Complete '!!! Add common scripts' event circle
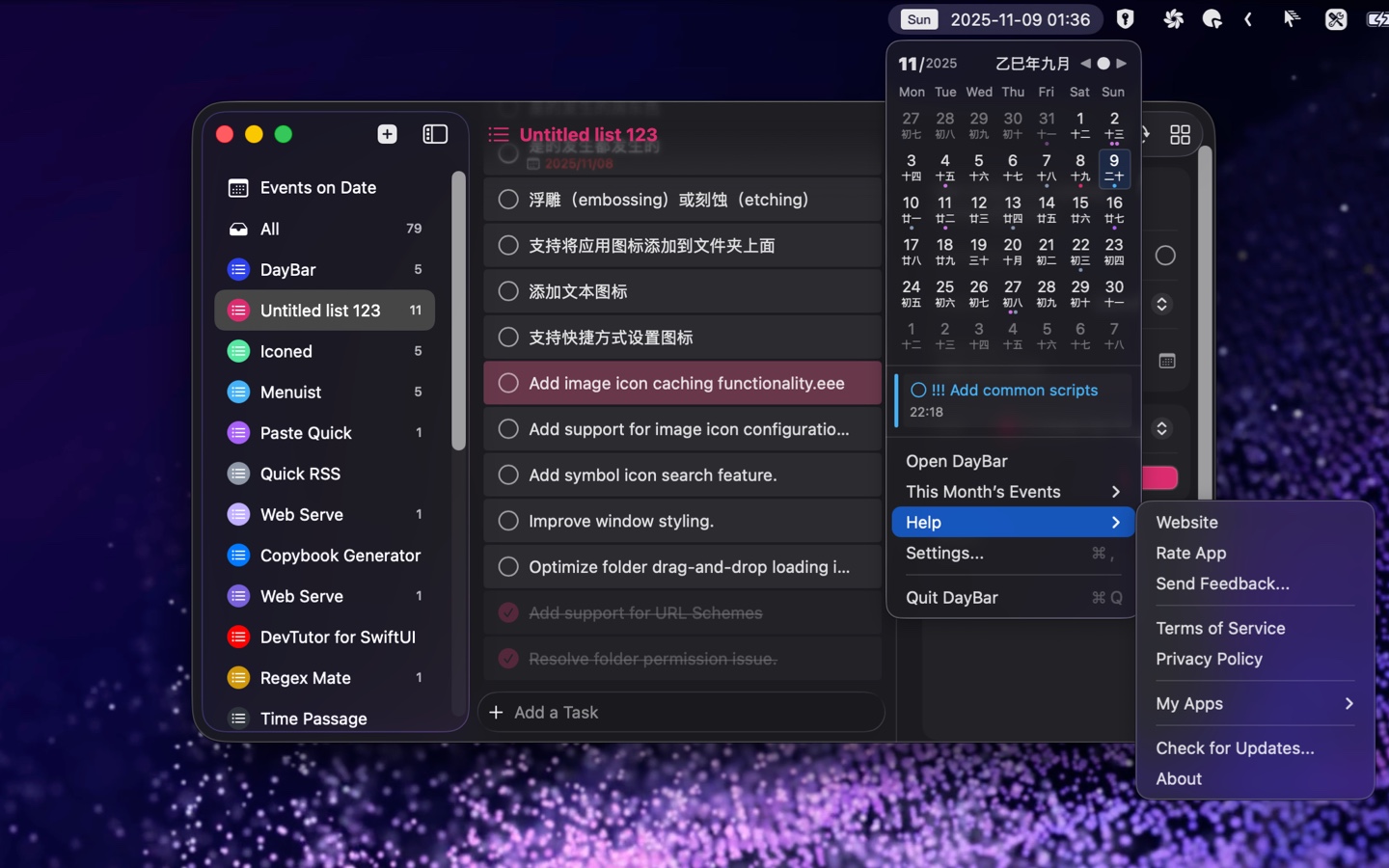1389x868 pixels. pos(918,391)
